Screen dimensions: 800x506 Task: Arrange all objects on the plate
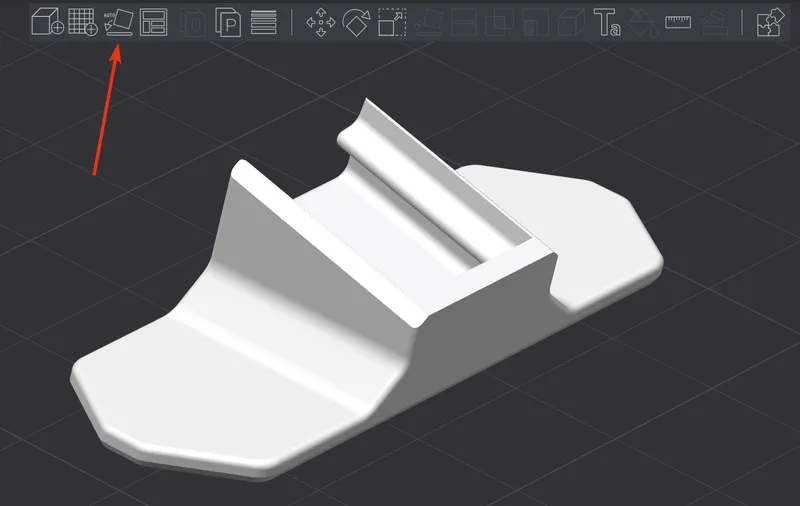click(154, 22)
